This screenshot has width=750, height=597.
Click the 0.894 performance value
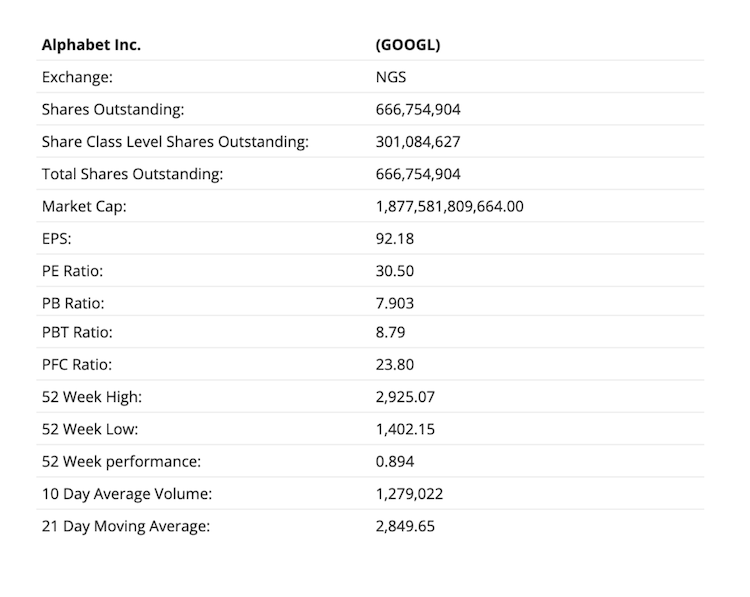tap(394, 461)
